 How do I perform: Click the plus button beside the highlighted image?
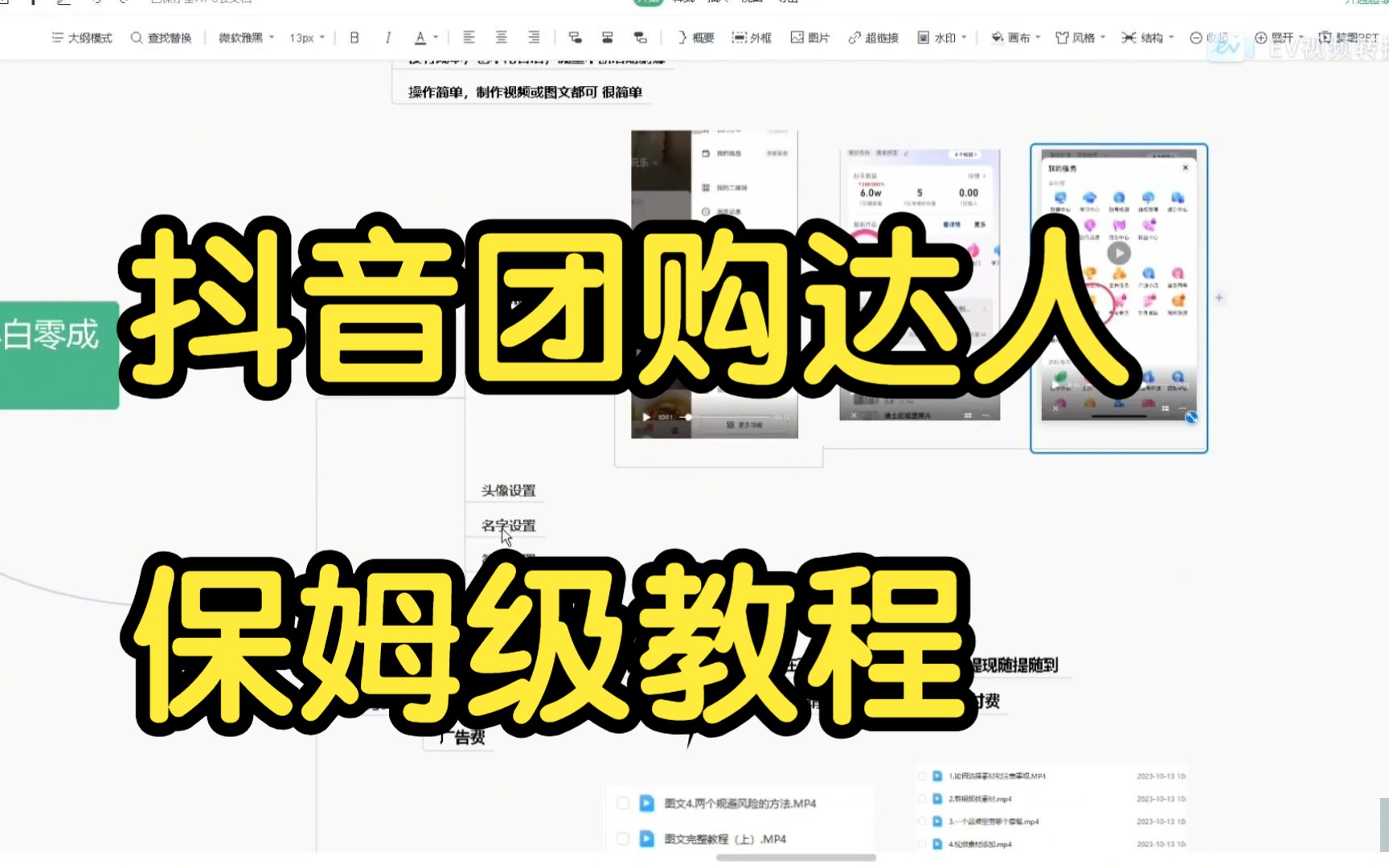coord(1219,297)
